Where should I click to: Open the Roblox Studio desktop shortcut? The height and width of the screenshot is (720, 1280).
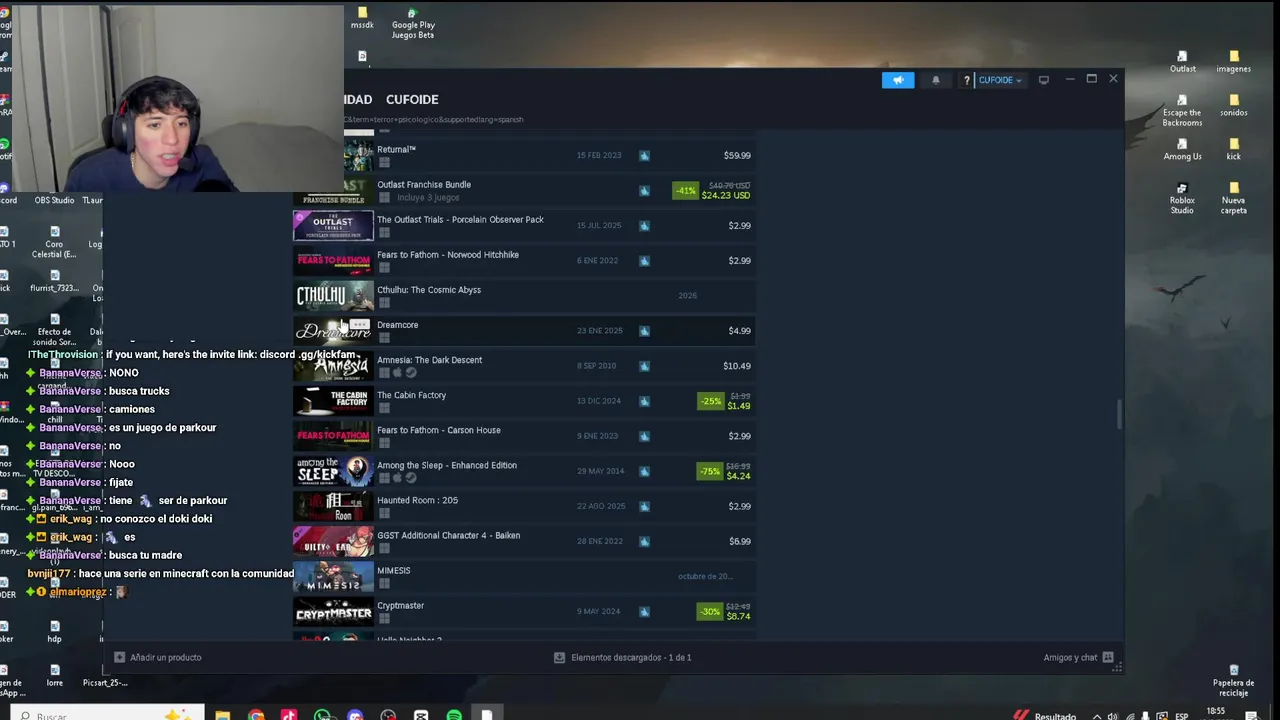1182,198
